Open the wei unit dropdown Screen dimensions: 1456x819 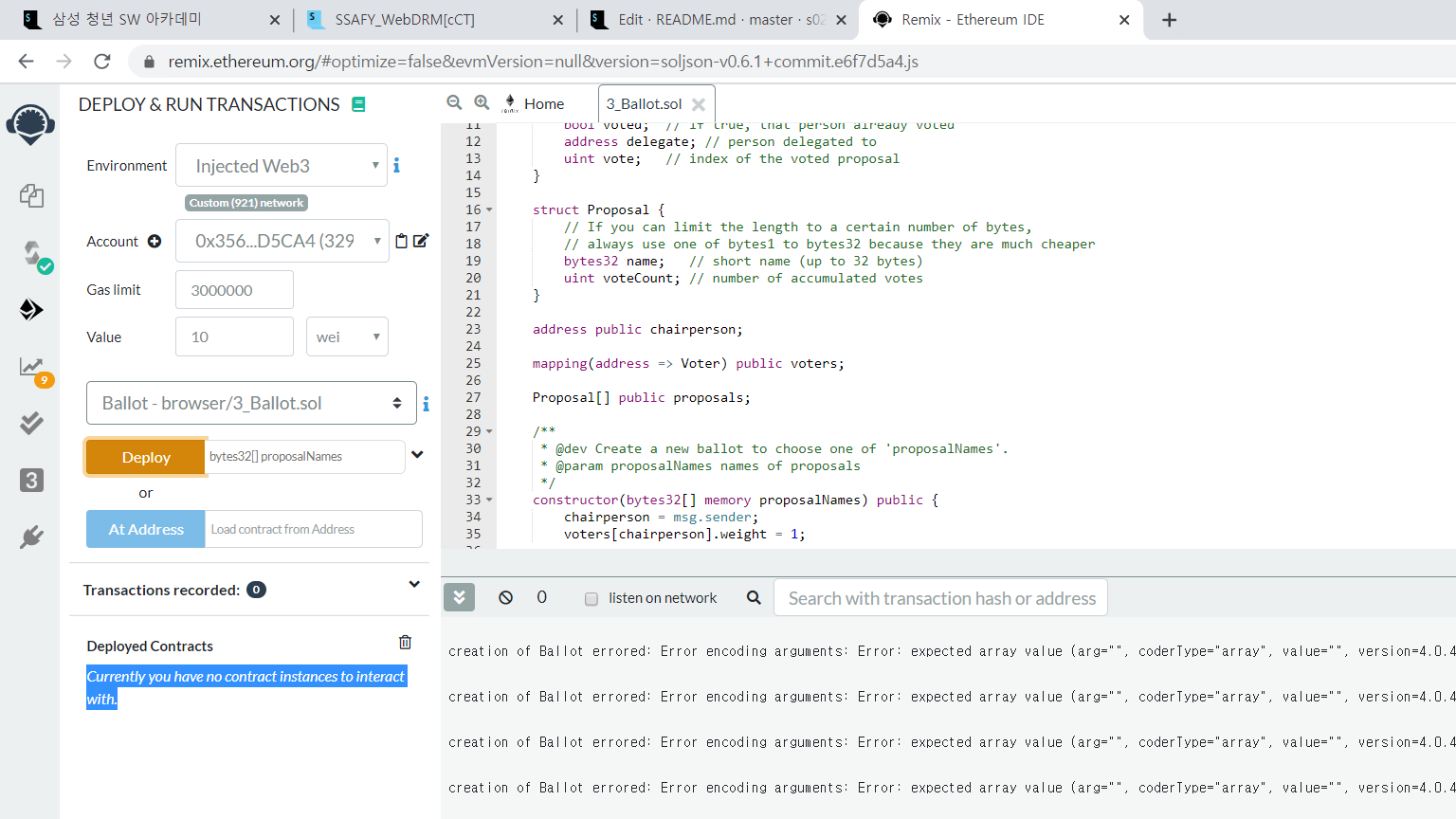[347, 337]
